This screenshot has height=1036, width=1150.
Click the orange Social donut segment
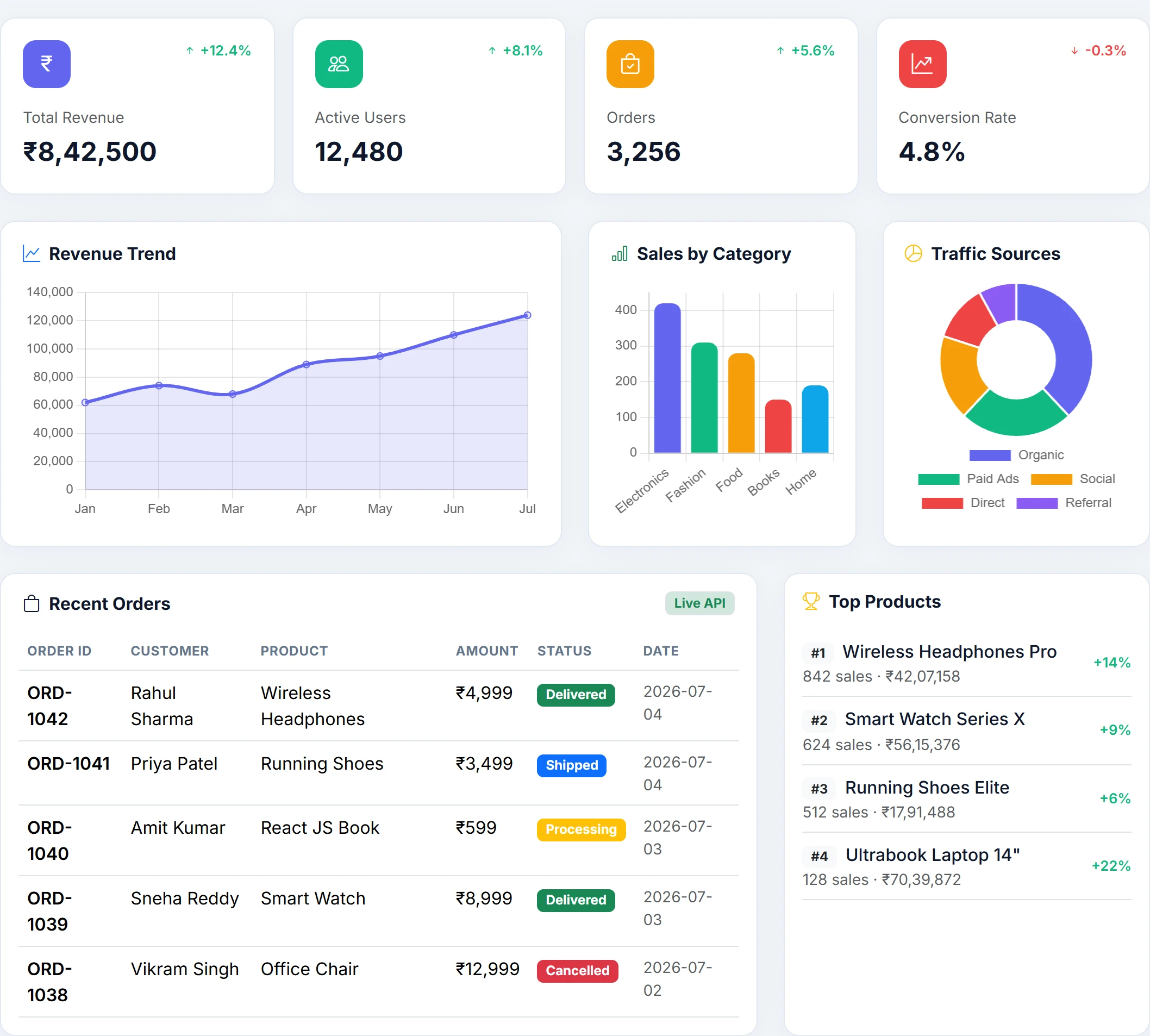[961, 375]
